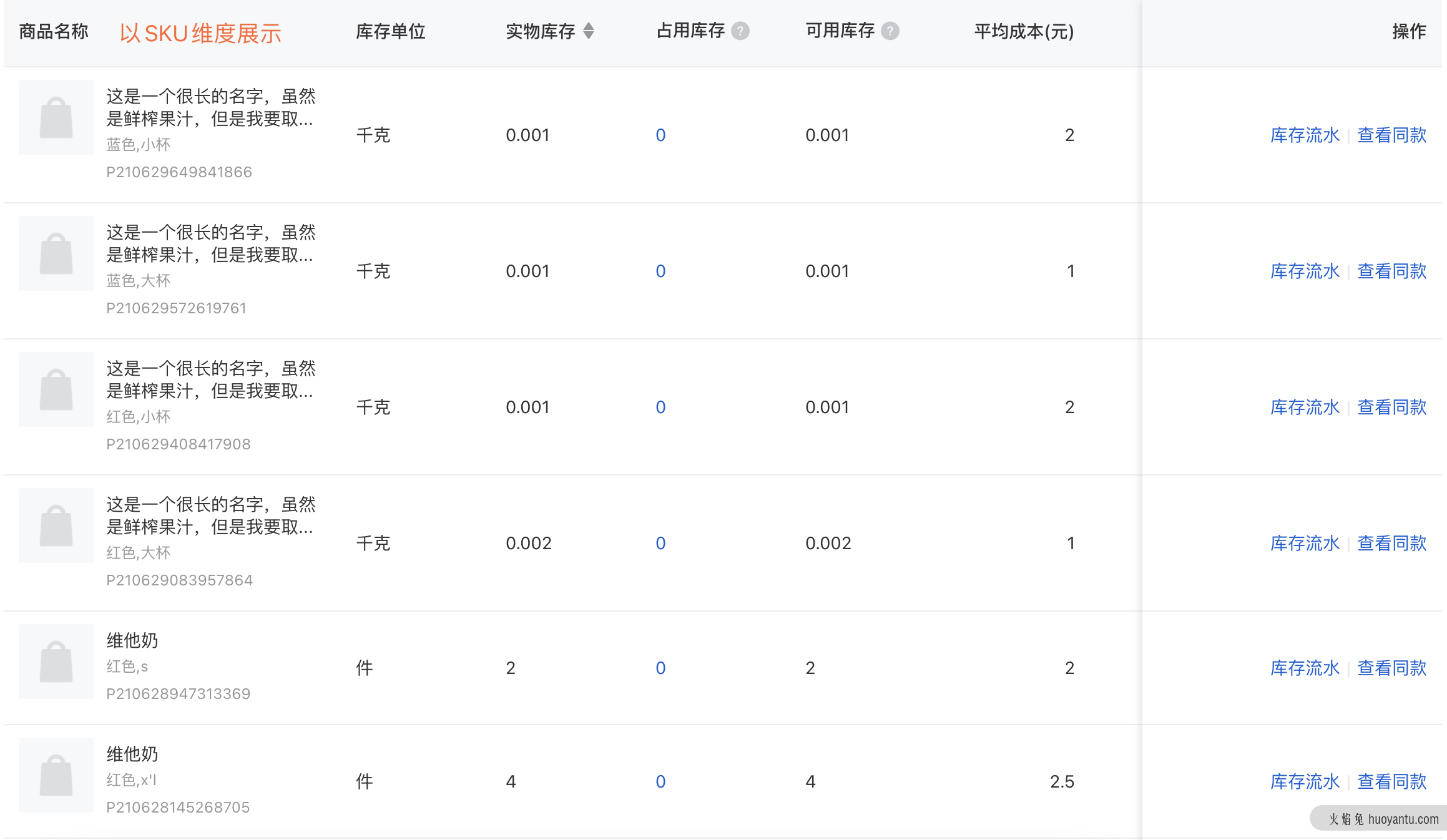Click unit 千克 in 蓝色,大杯 row

point(373,271)
